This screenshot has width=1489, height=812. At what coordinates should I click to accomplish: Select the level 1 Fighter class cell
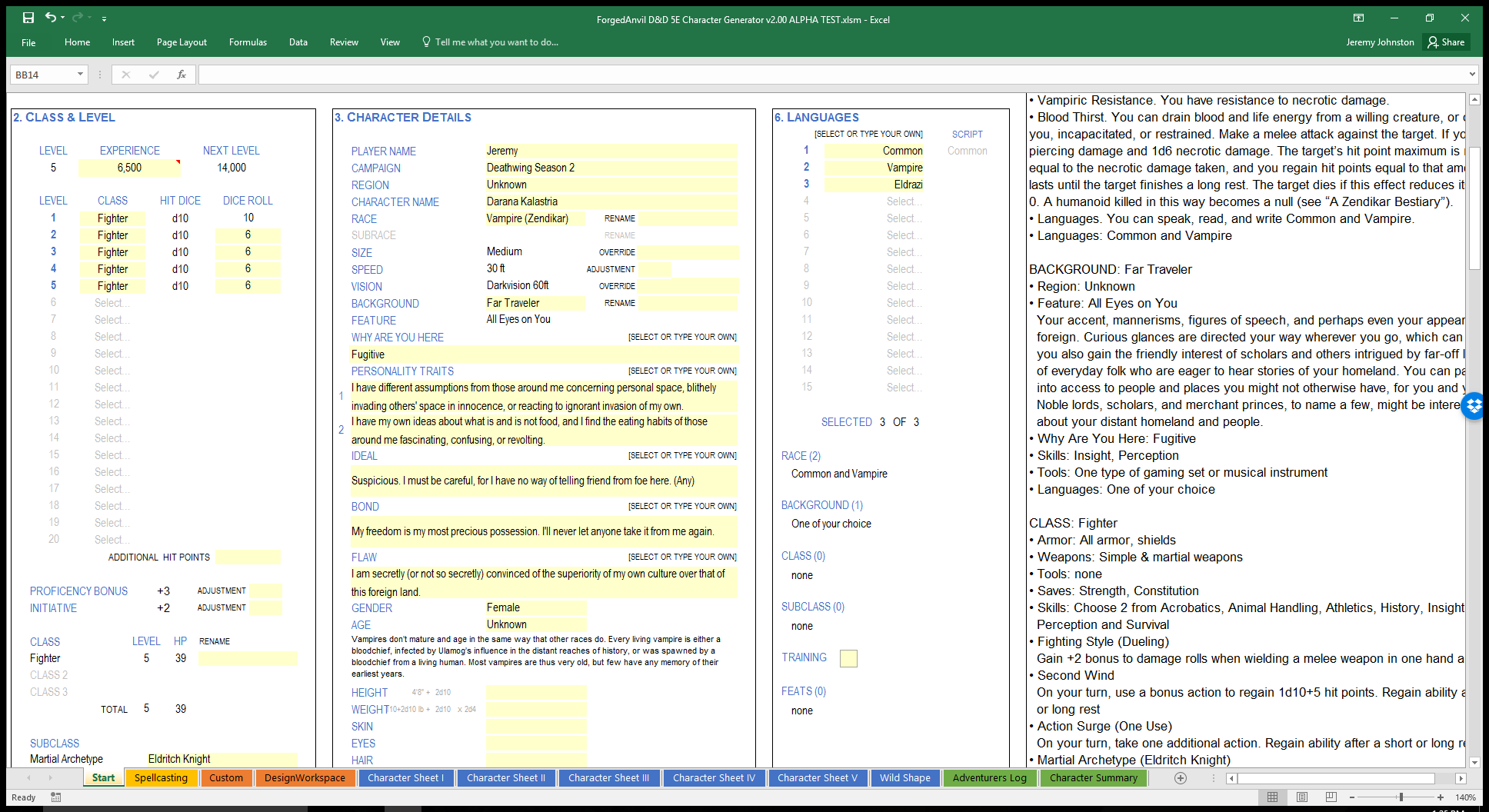(113, 218)
